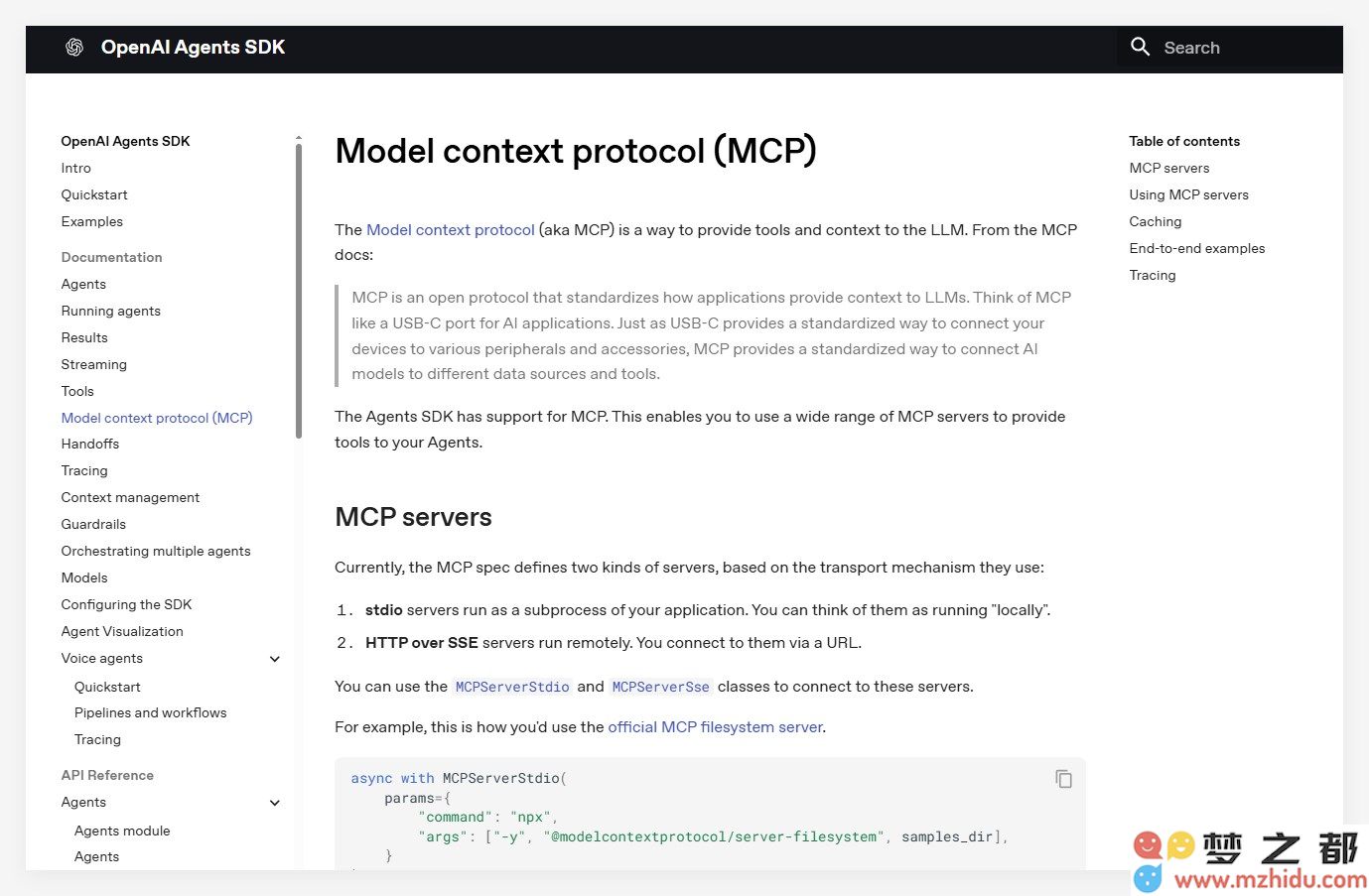Follow the official MCP filesystem server link

(715, 727)
